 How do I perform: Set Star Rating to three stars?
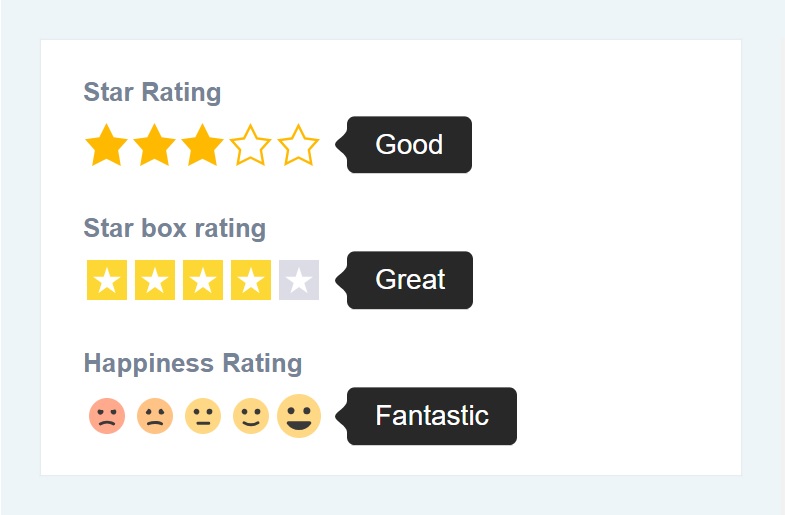coord(202,146)
